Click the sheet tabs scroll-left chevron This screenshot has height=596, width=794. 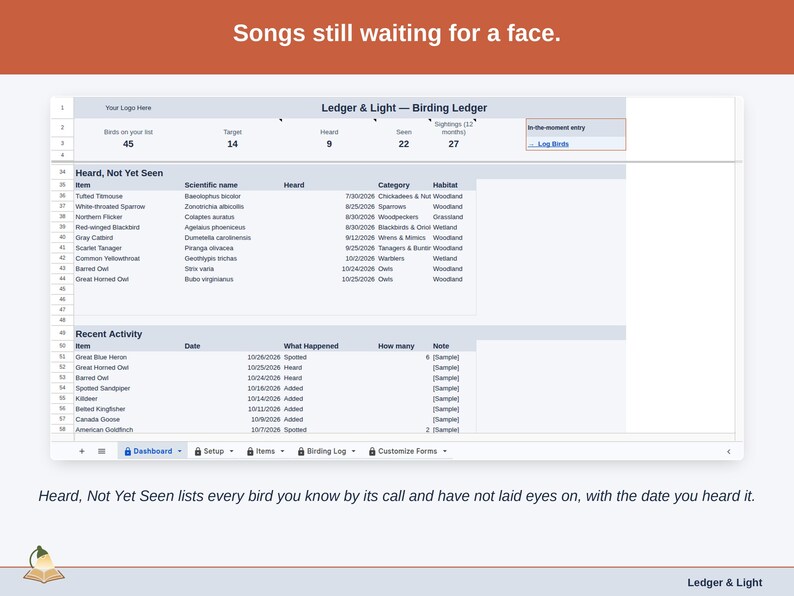coord(729,451)
